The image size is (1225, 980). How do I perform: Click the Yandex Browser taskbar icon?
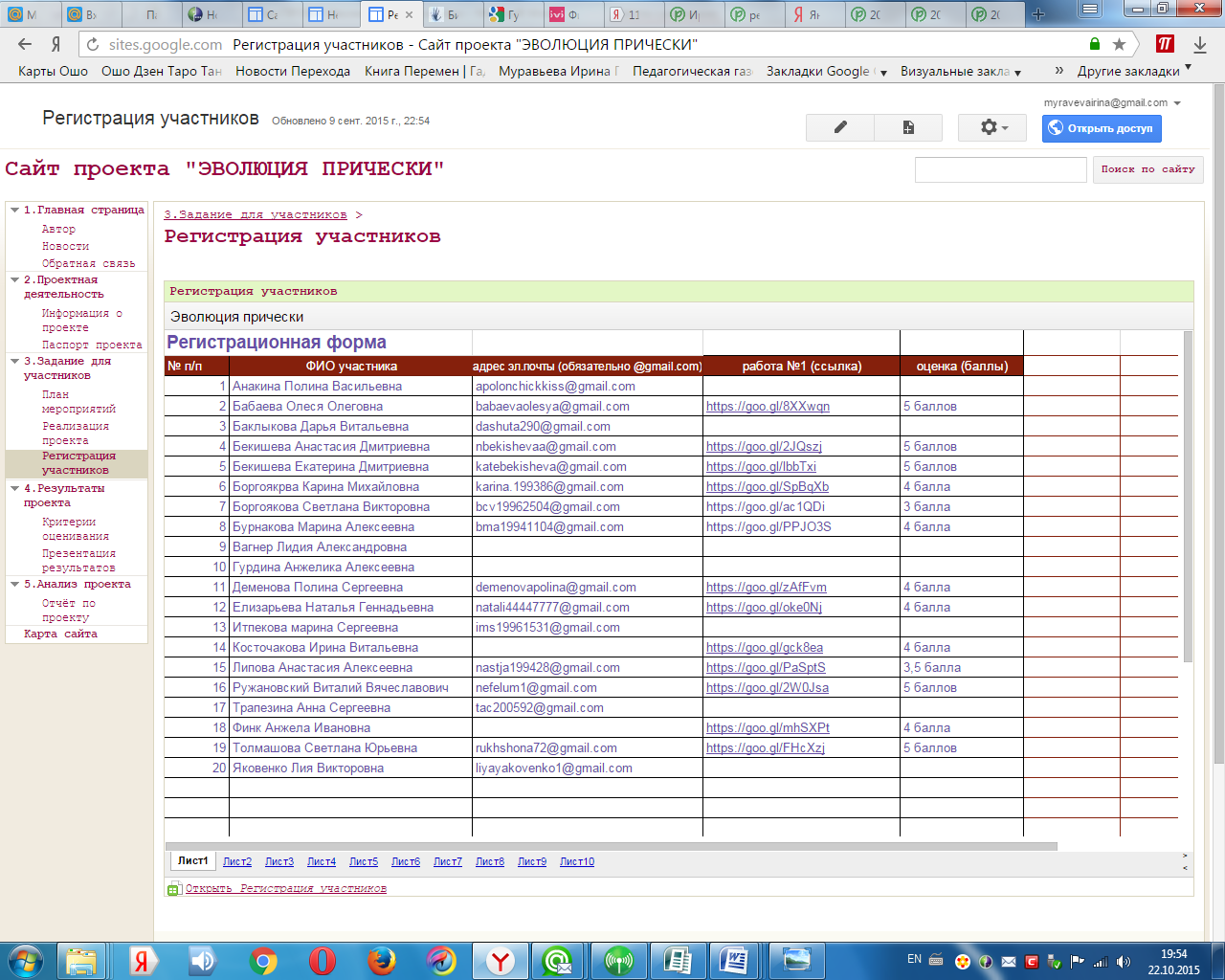click(x=500, y=961)
